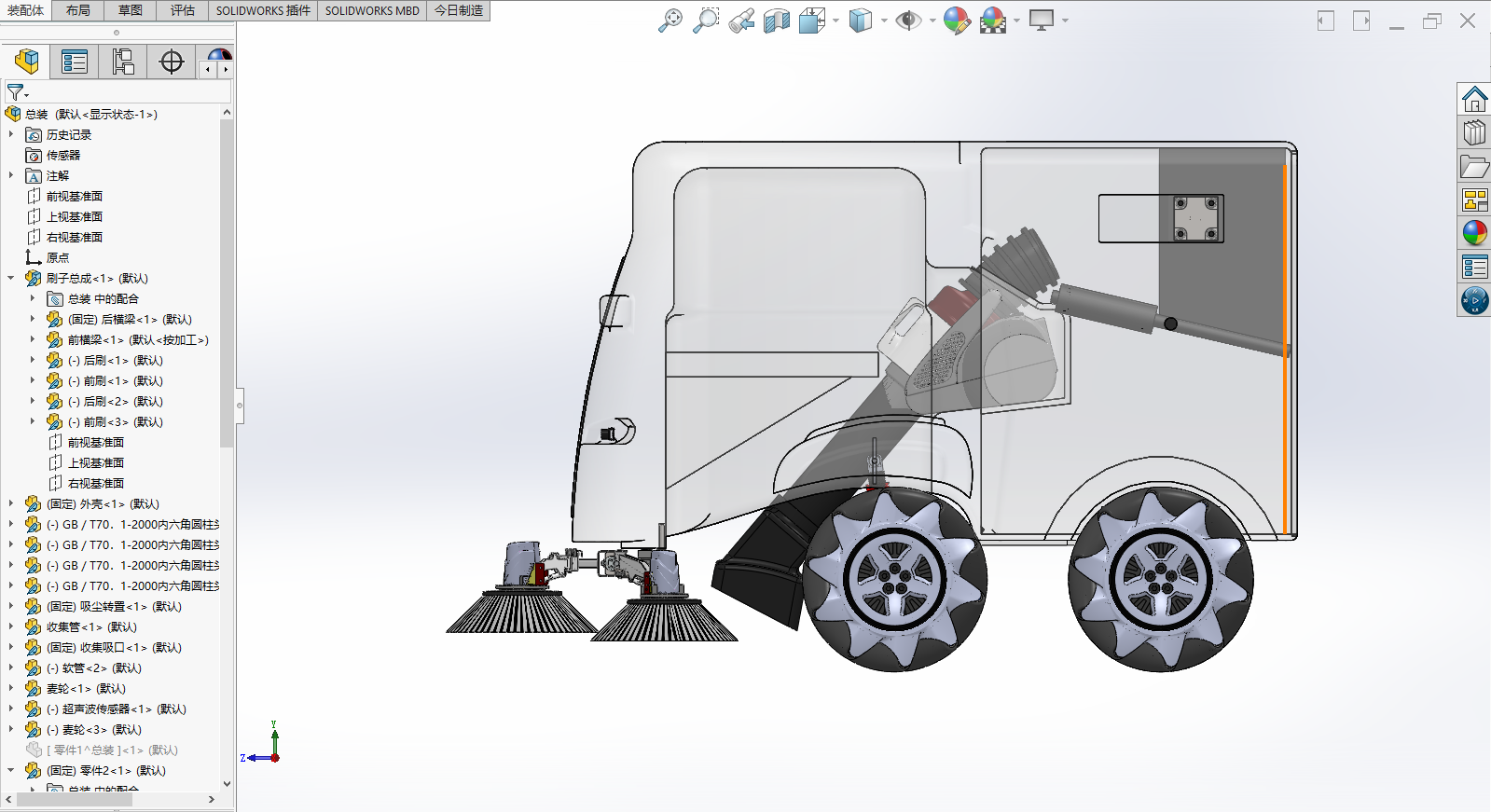Screen dimensions: 1491x812
Task: Open the DisplayManager sphere tab
Action: click(219, 56)
